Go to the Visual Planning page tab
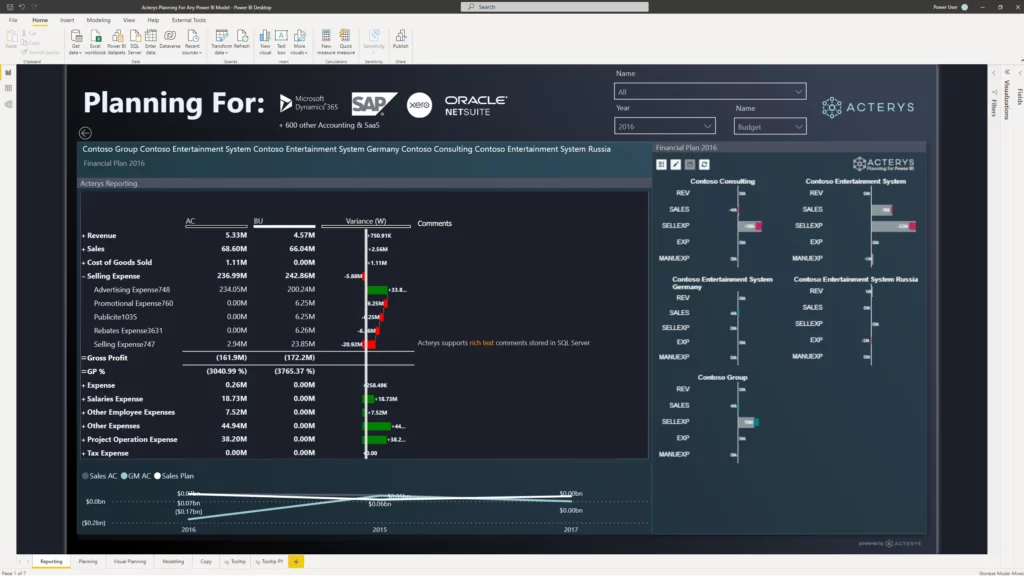1024x578 pixels. pos(130,562)
